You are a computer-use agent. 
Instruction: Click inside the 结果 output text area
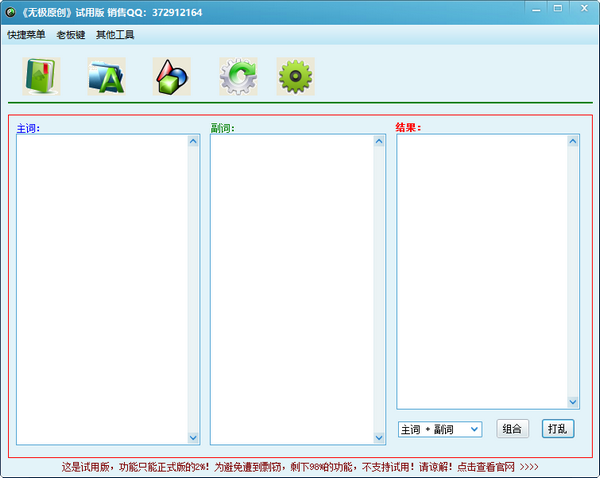click(x=482, y=270)
